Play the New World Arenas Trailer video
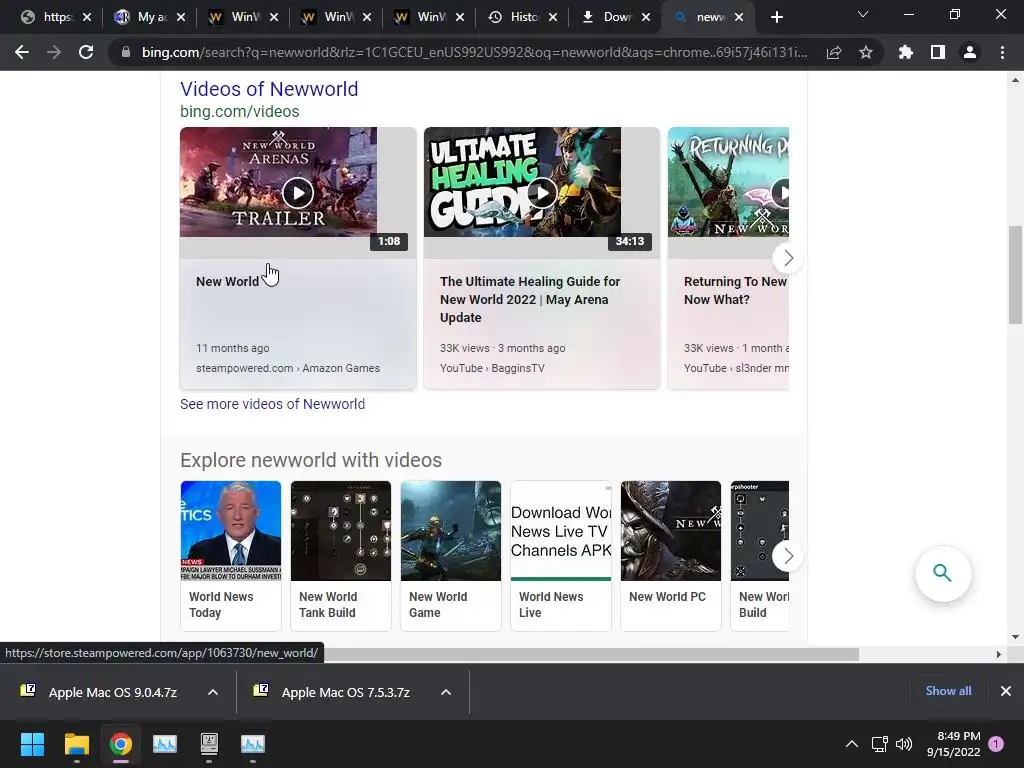 [x=298, y=193]
